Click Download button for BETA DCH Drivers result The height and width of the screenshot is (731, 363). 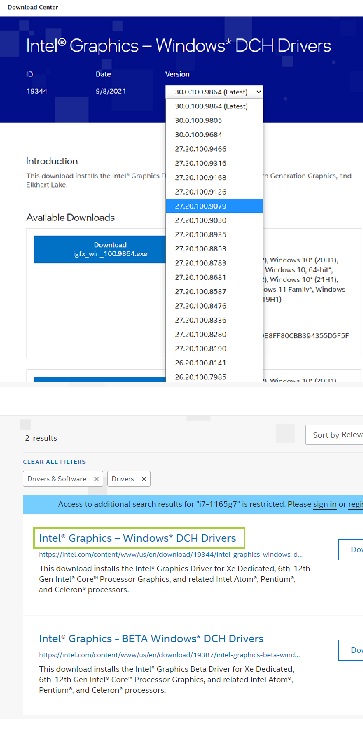(x=350, y=650)
